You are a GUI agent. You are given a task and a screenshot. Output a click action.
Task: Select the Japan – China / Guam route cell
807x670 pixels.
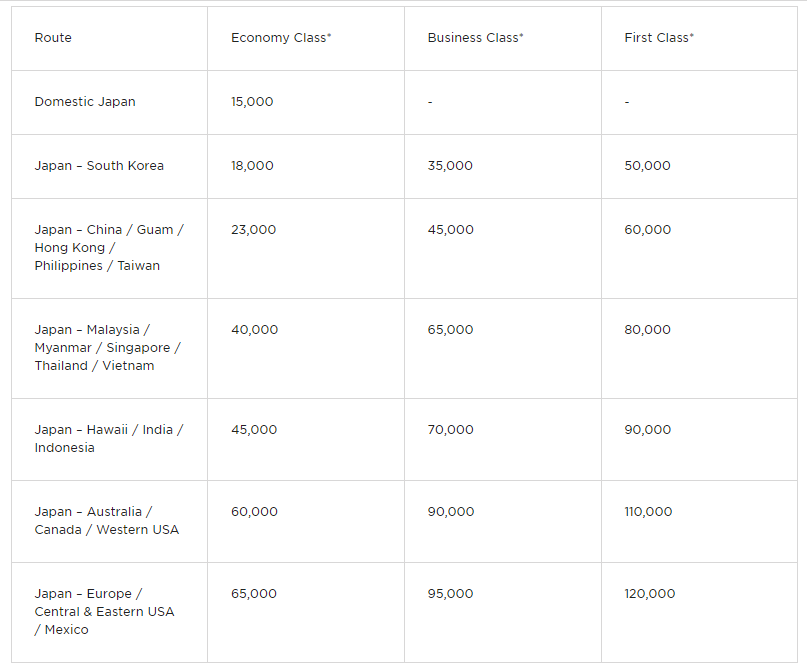click(109, 248)
